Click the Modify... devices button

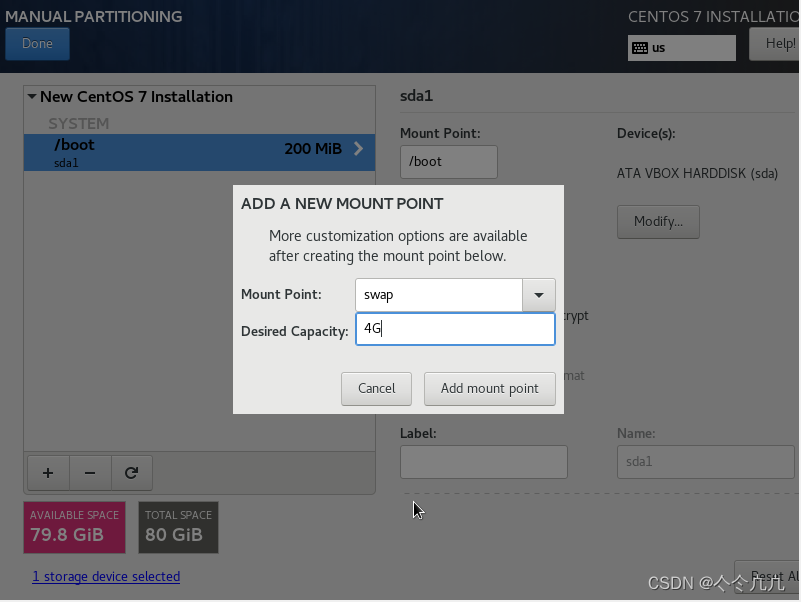[x=658, y=222]
